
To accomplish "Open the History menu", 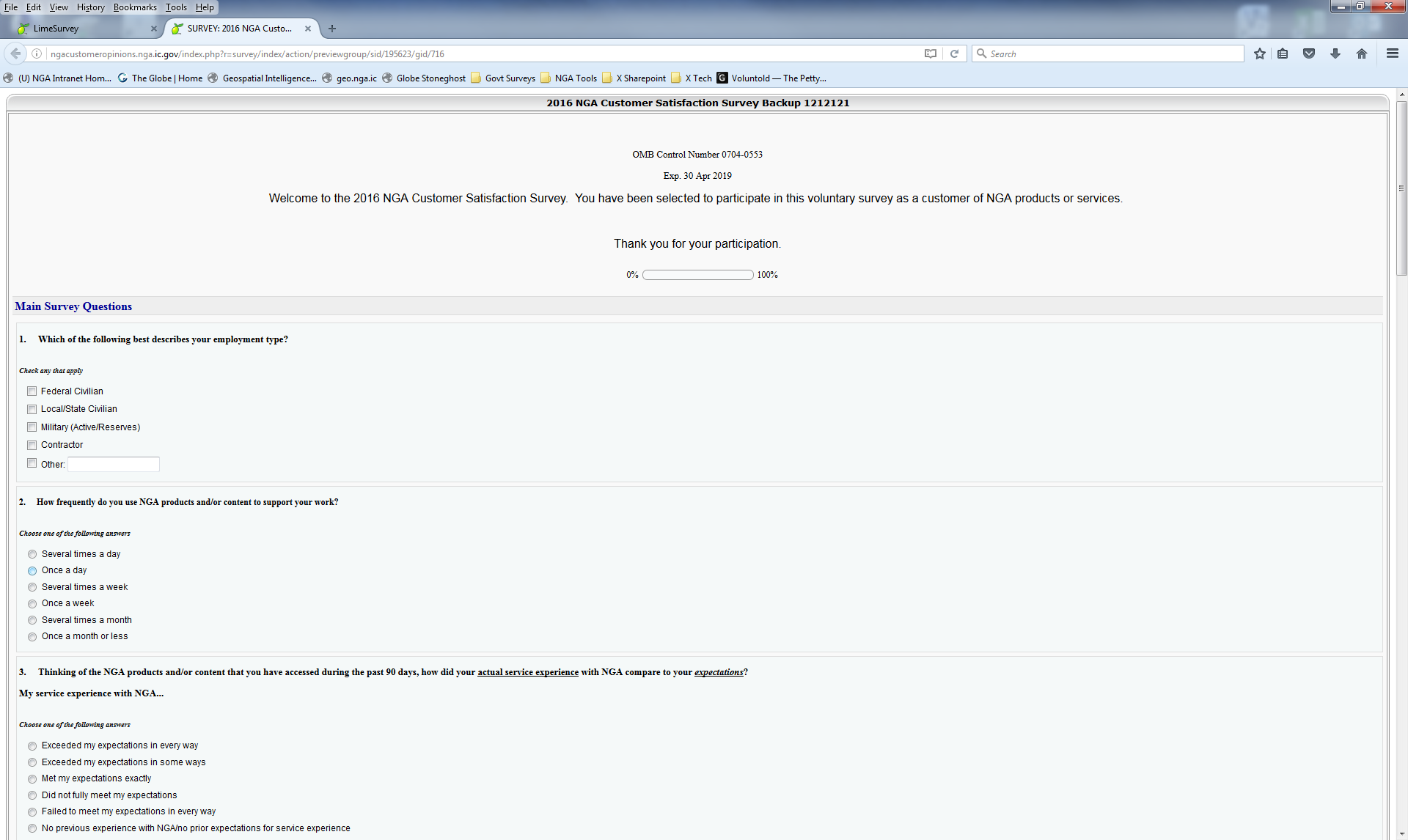I will [90, 7].
